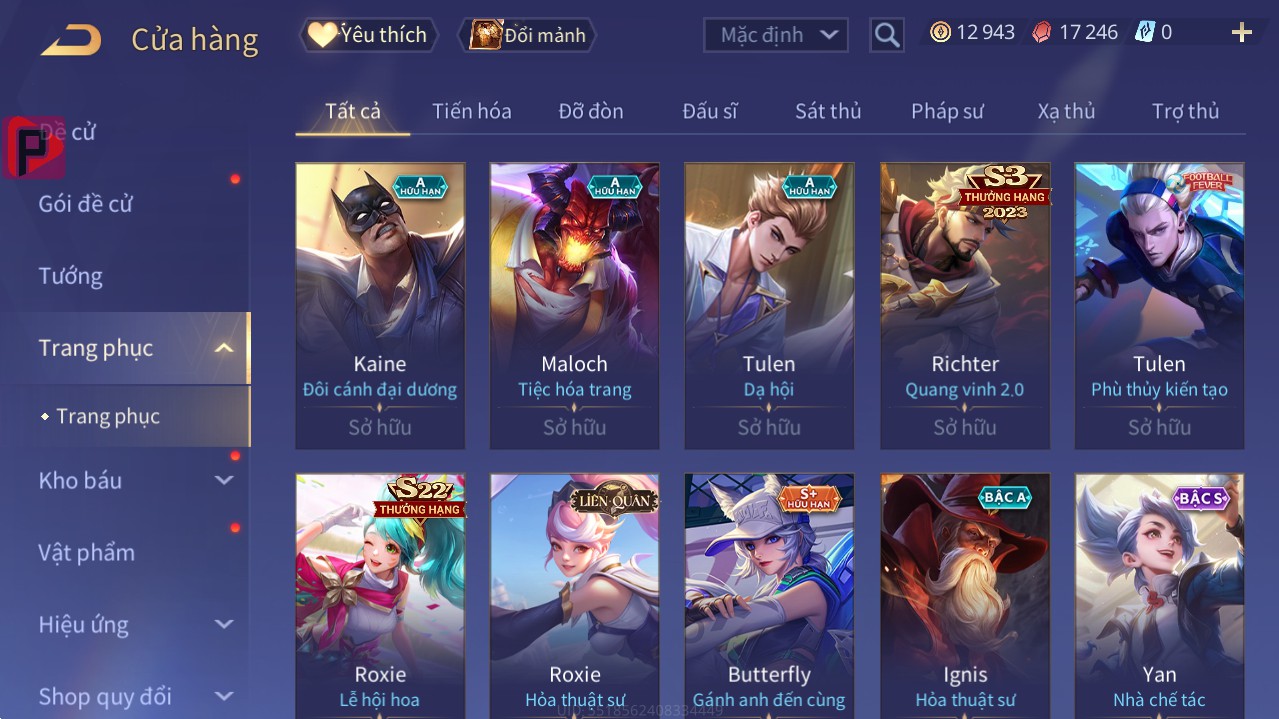The width and height of the screenshot is (1279, 719).
Task: Switch to the Sát thủ tab
Action: point(828,111)
